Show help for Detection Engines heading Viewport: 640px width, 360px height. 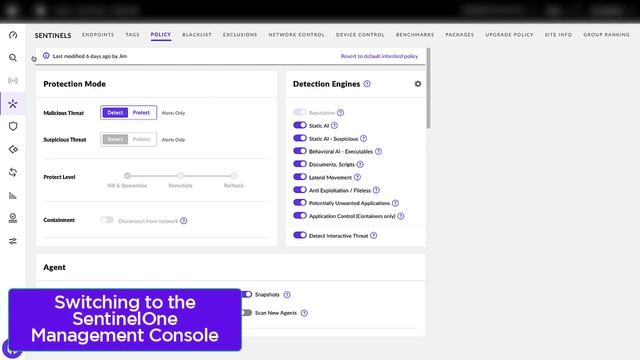(x=367, y=84)
